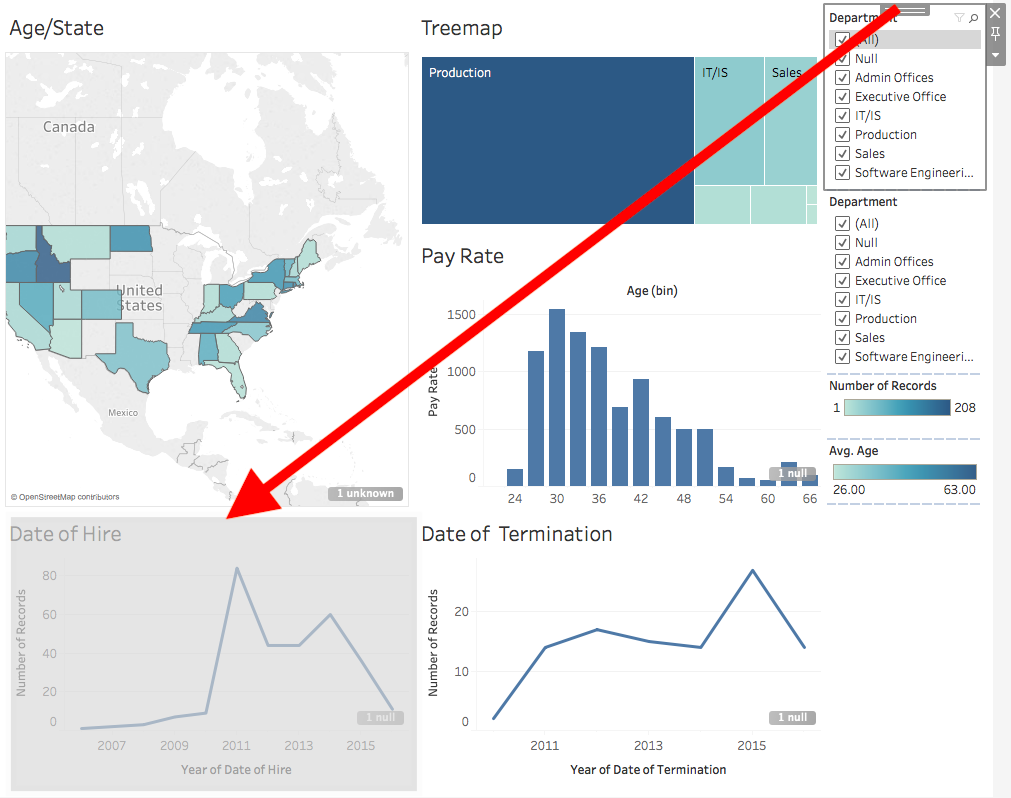
Task: Click the '63.00' maximum of Avg. Age legend
Action: (x=959, y=490)
